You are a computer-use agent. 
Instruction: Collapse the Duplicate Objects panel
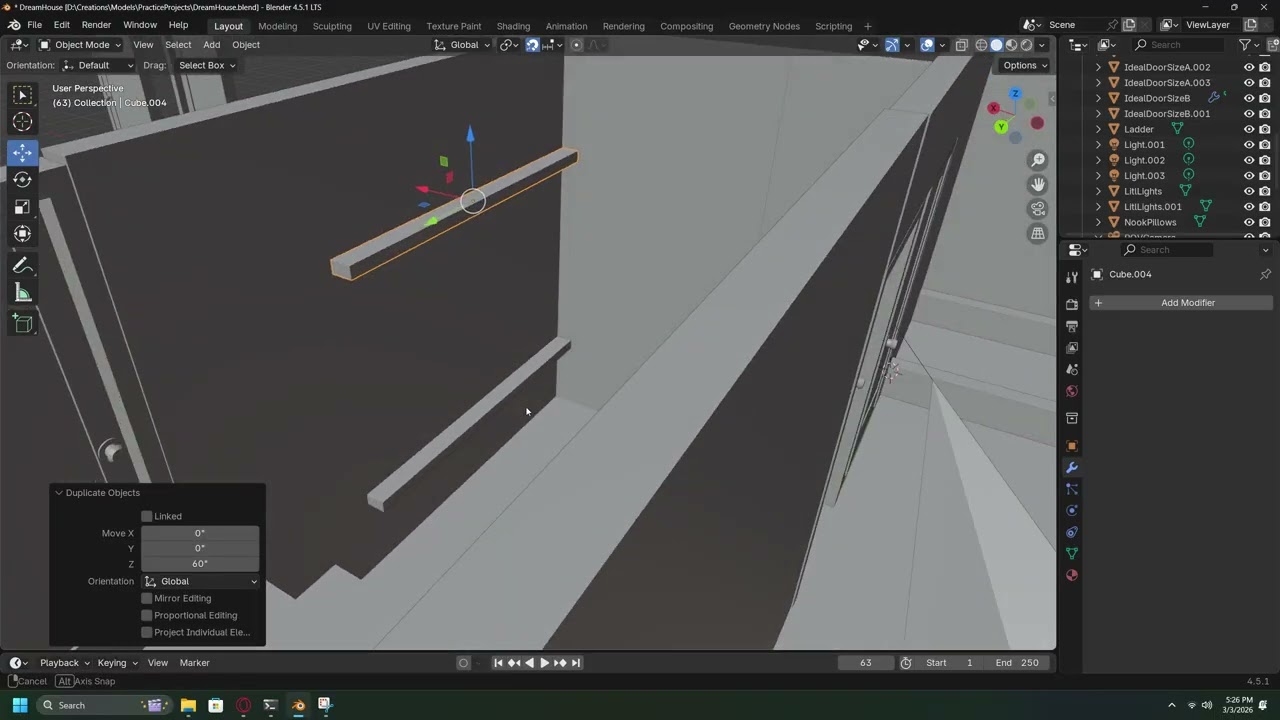(59, 493)
